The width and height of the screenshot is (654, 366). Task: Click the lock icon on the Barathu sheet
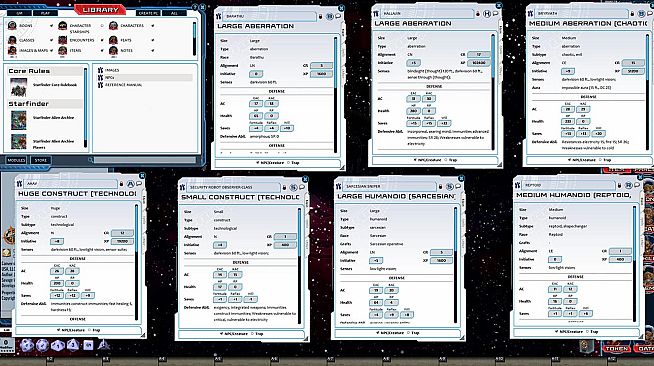[320, 16]
